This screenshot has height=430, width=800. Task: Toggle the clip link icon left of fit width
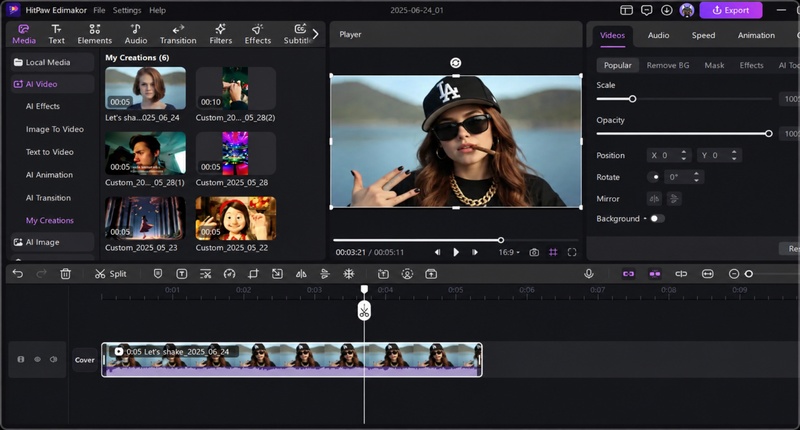681,274
